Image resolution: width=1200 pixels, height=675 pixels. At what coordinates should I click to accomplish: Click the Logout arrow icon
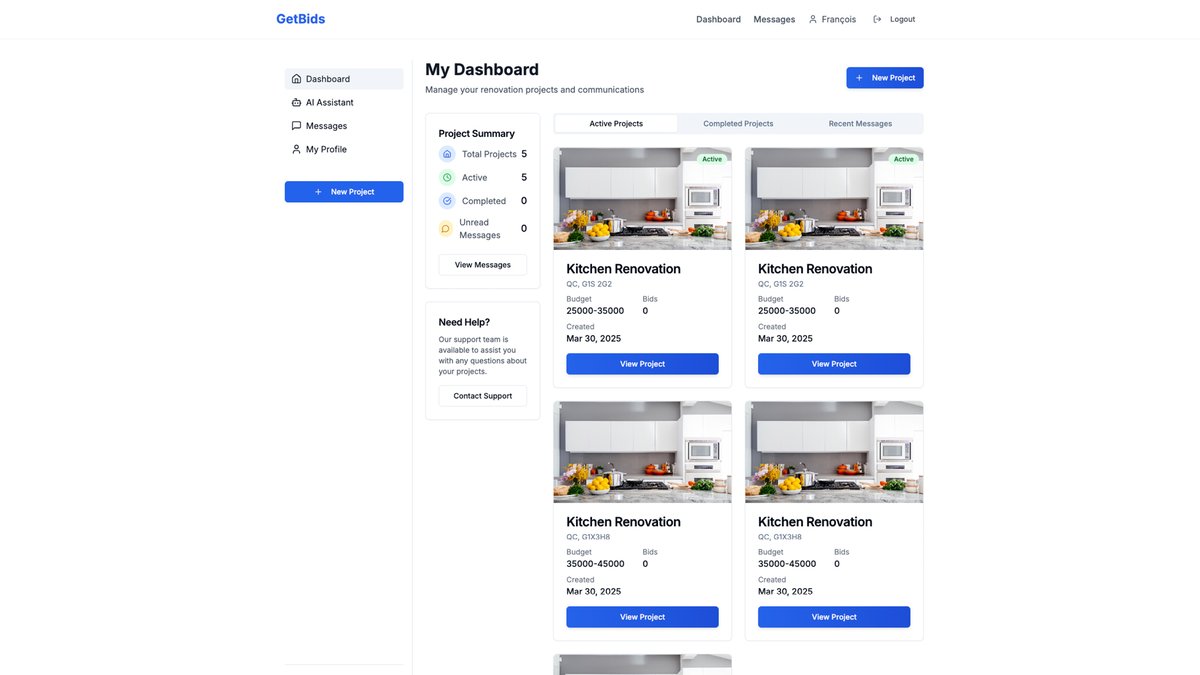877,19
